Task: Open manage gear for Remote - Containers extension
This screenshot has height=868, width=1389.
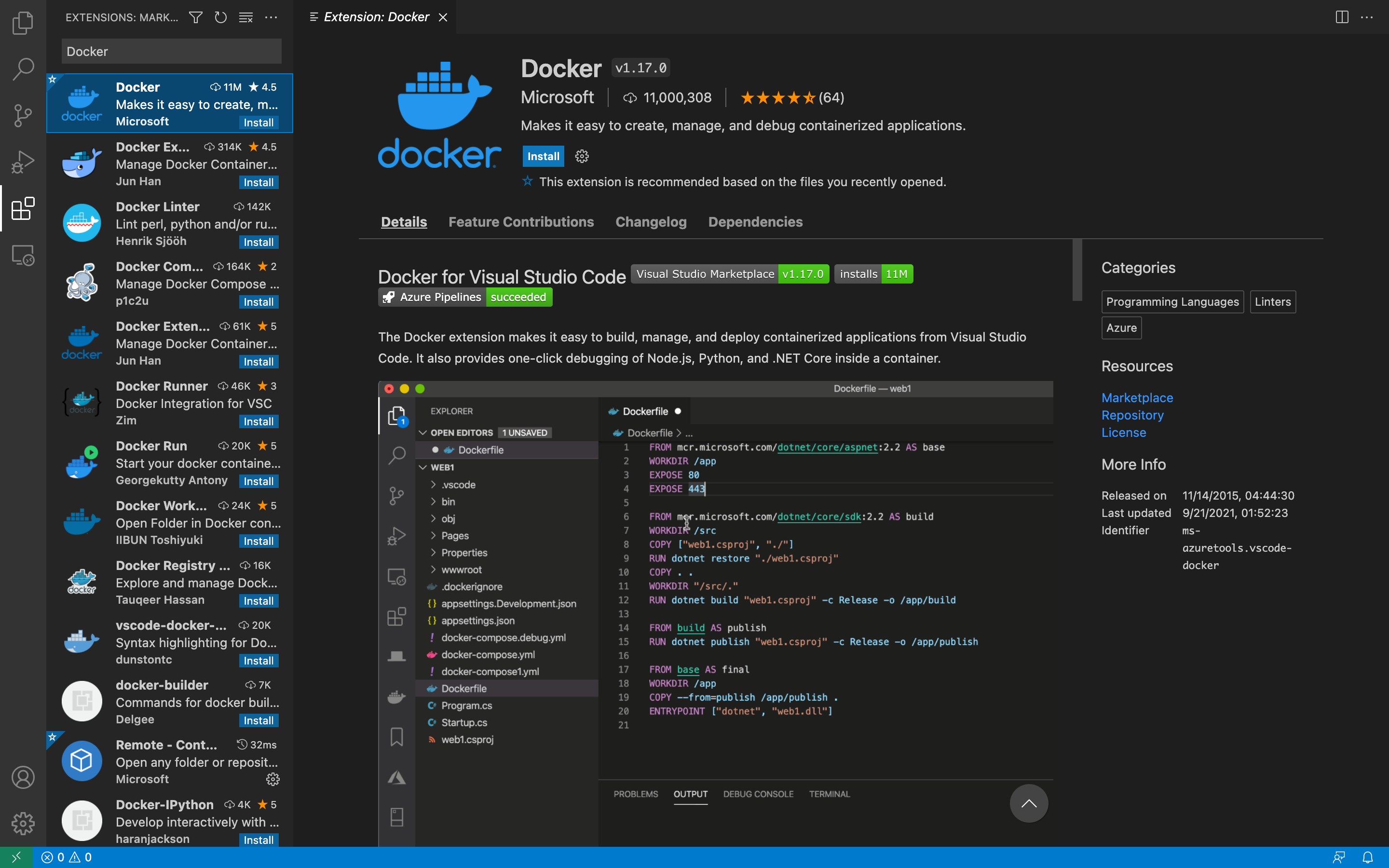Action: [272, 779]
